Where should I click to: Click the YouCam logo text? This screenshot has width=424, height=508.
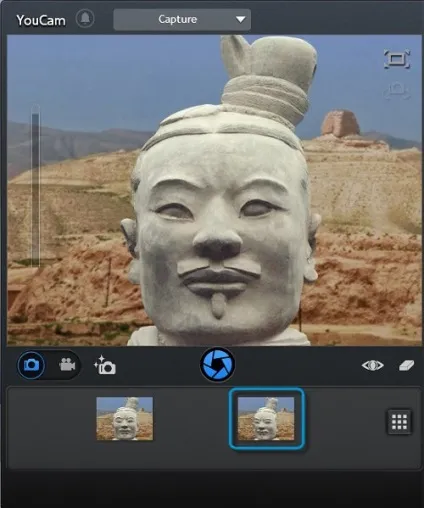[41, 20]
